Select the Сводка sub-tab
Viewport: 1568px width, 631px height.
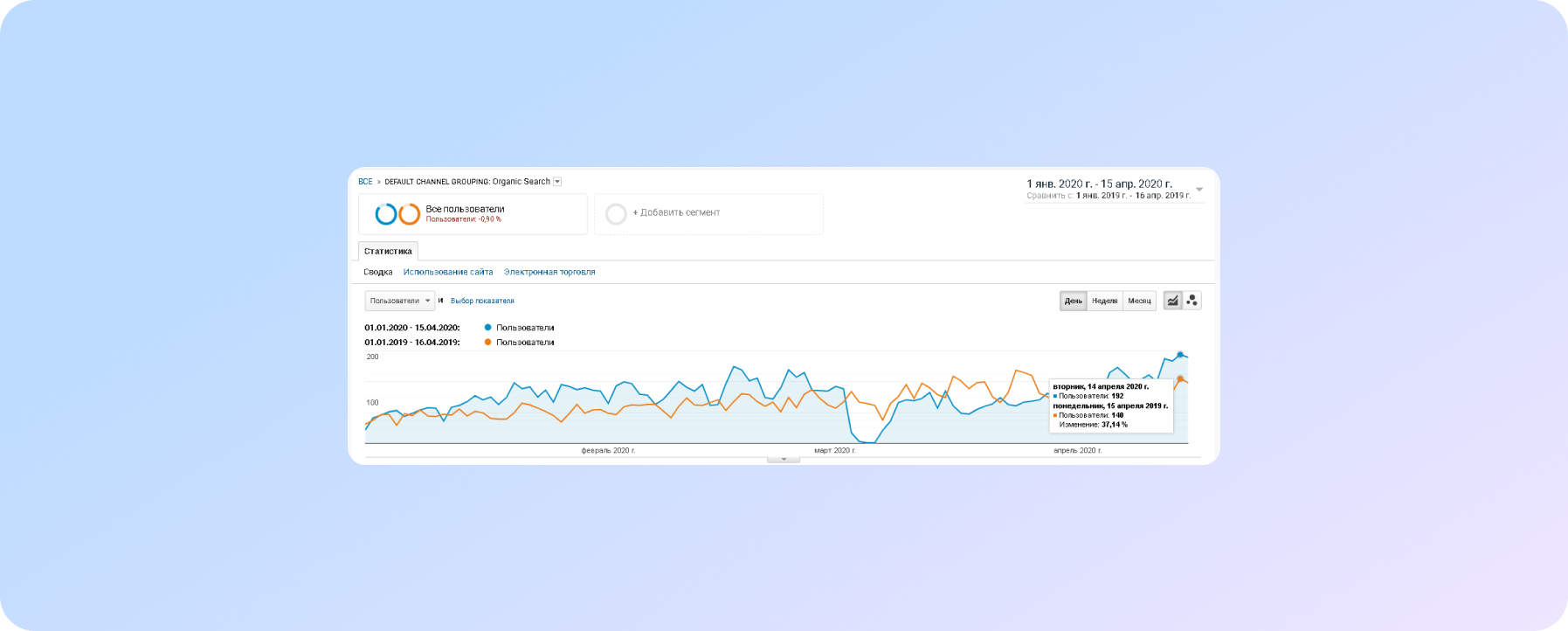tap(378, 272)
